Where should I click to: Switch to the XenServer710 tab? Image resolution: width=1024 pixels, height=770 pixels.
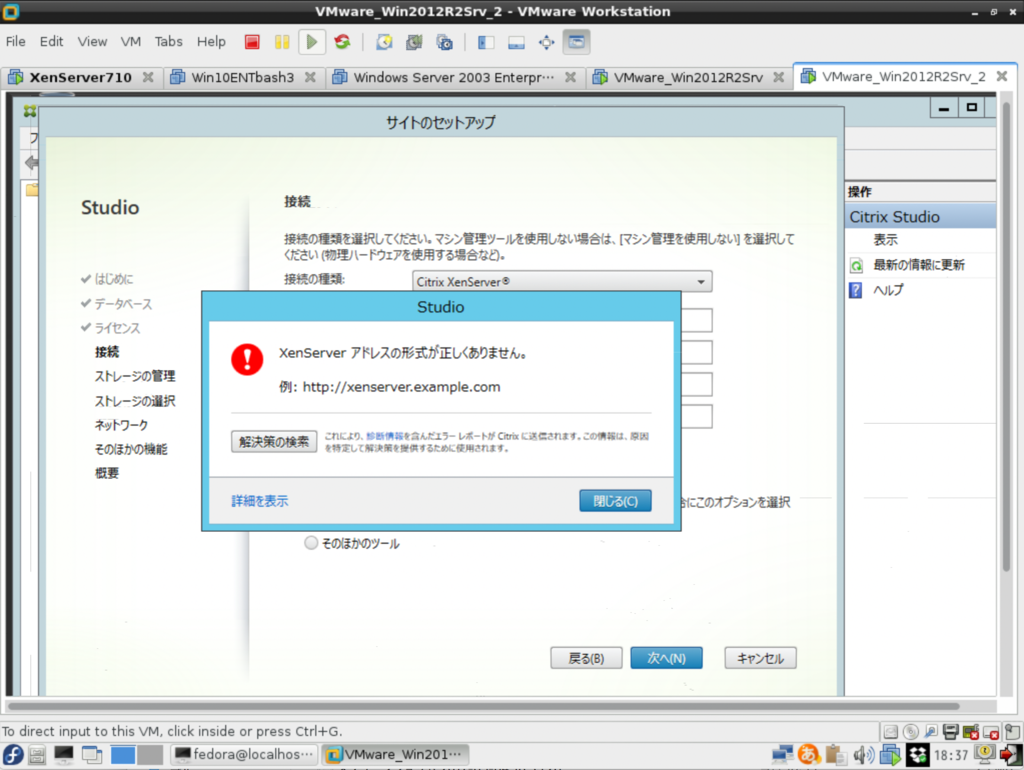(x=80, y=77)
